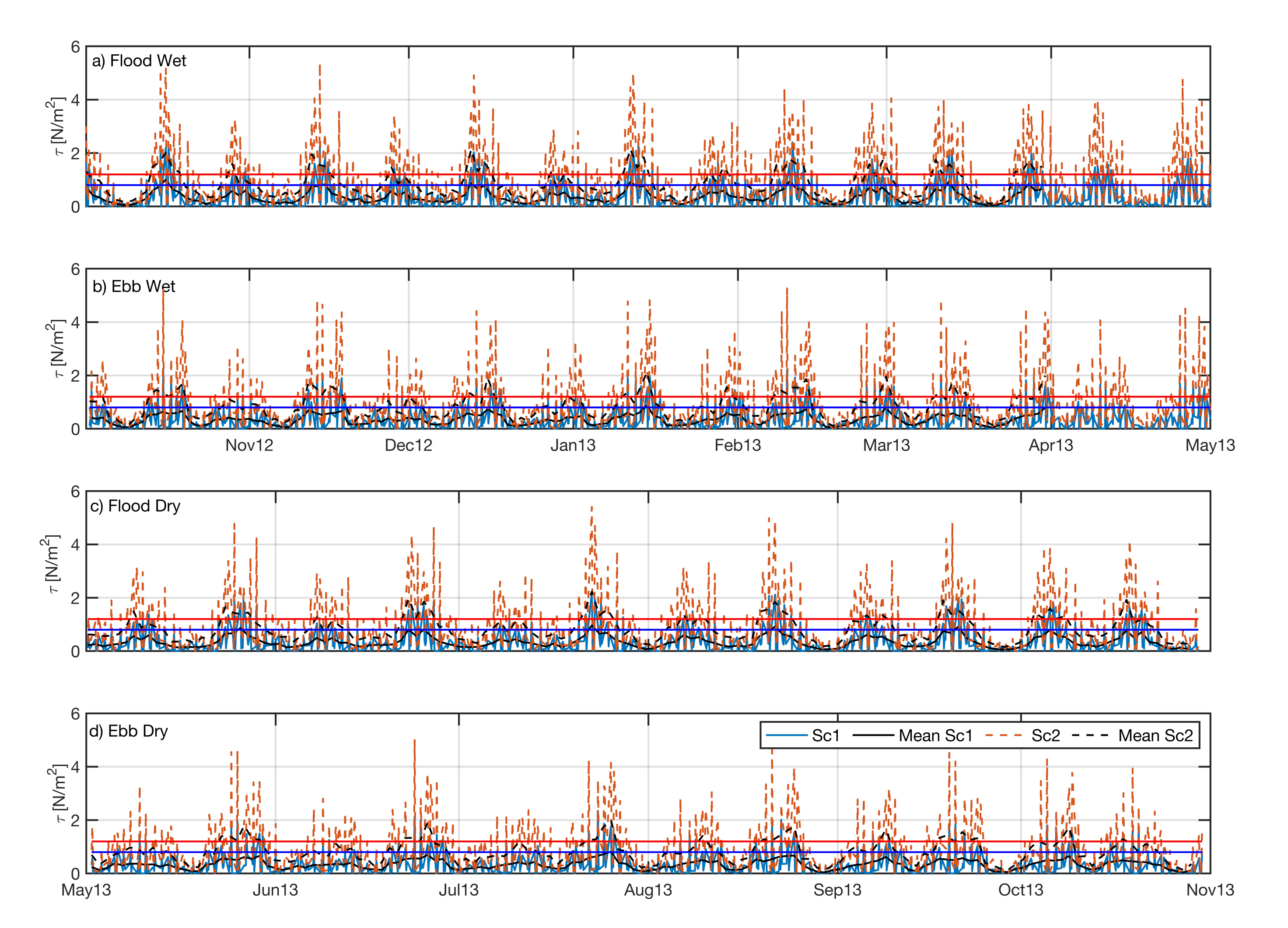1288x928 pixels.
Task: Click the Jun13 date tick label
Action: 276,890
